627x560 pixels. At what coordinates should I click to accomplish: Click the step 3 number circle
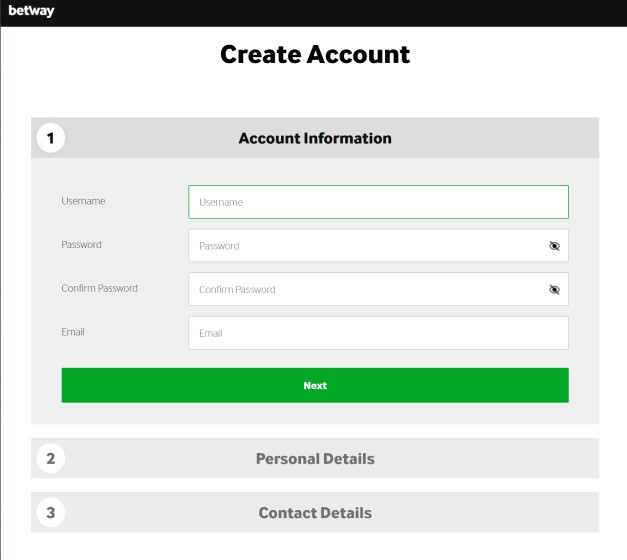tap(51, 512)
